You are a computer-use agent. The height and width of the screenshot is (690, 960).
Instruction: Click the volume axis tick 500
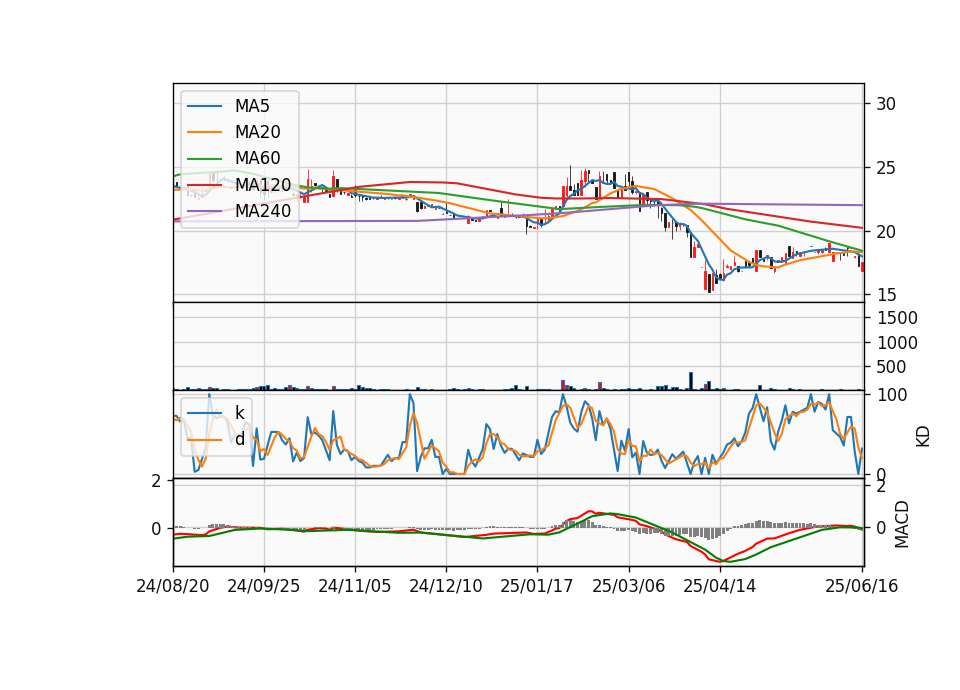click(x=891, y=367)
